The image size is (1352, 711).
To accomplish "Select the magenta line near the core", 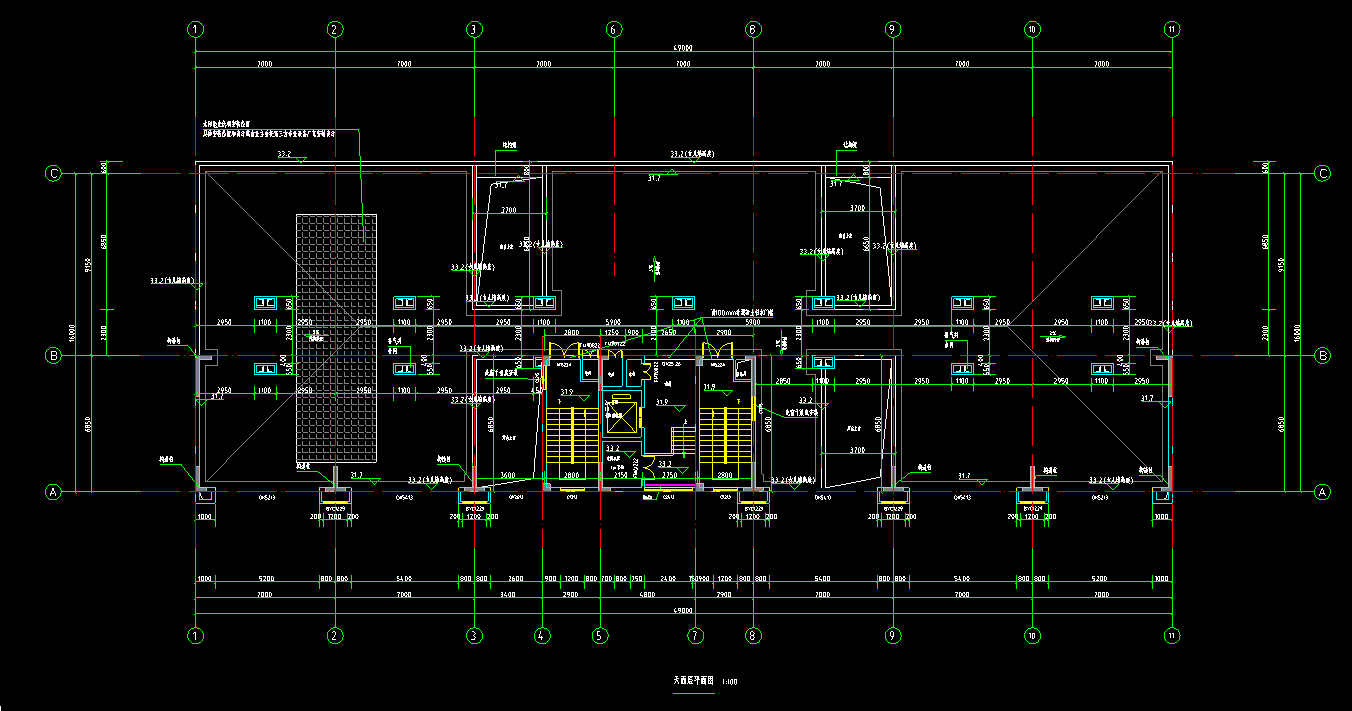I will (672, 486).
